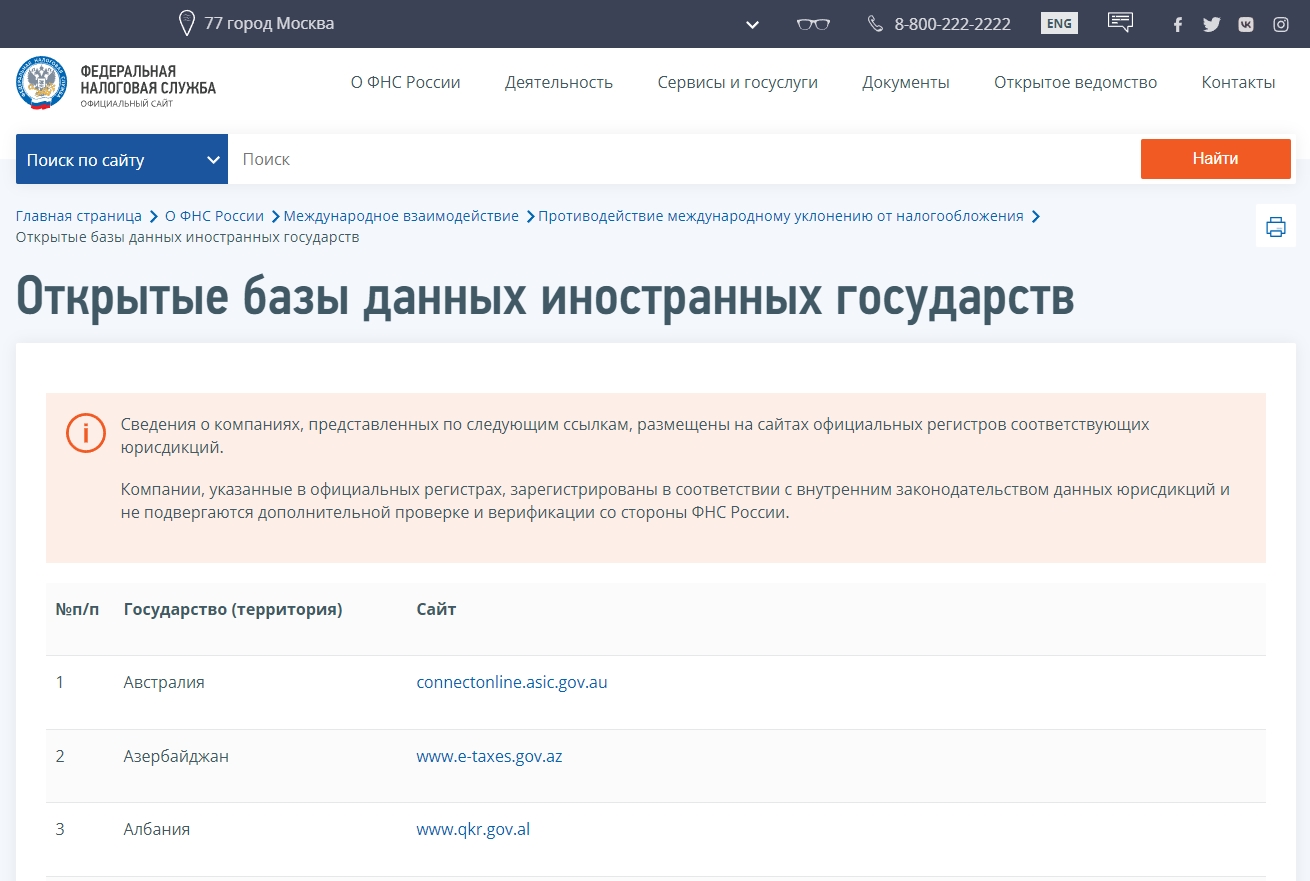Expand the top bar chevron dropdown
This screenshot has height=881, width=1310.
[x=752, y=24]
